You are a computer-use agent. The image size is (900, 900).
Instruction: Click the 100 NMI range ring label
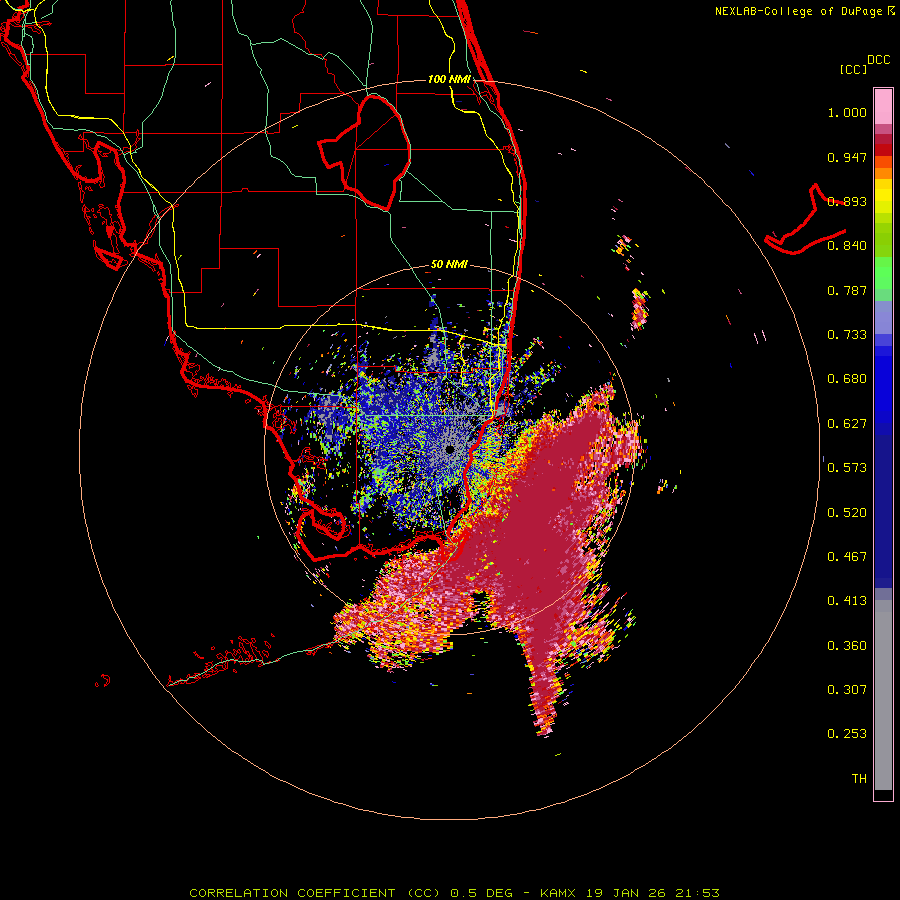449,79
